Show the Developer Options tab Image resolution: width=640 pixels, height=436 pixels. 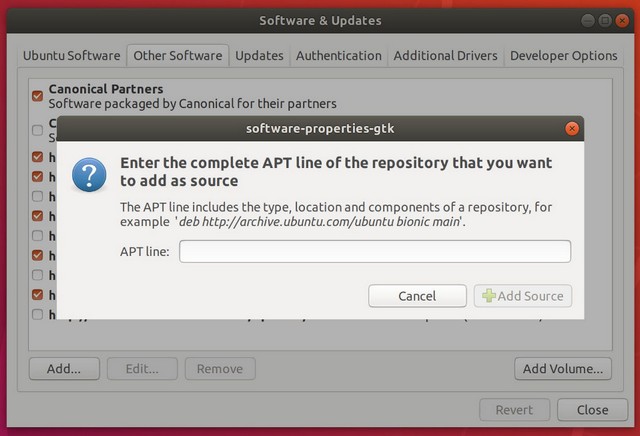[564, 56]
